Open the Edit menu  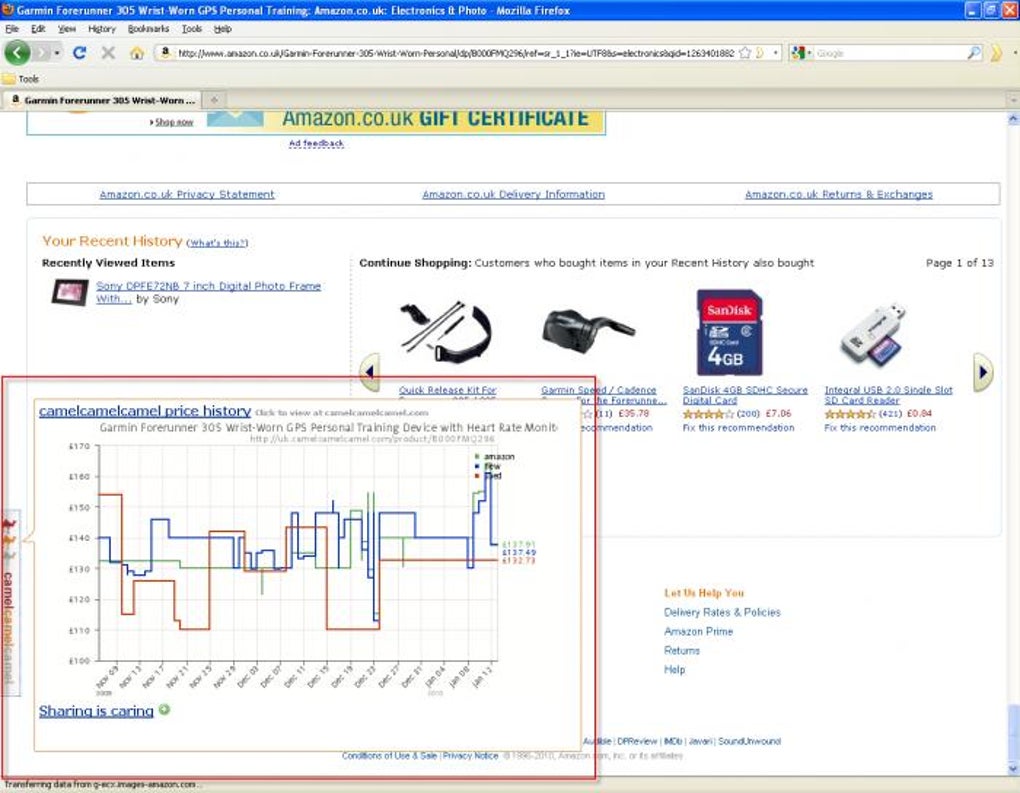tap(38, 29)
